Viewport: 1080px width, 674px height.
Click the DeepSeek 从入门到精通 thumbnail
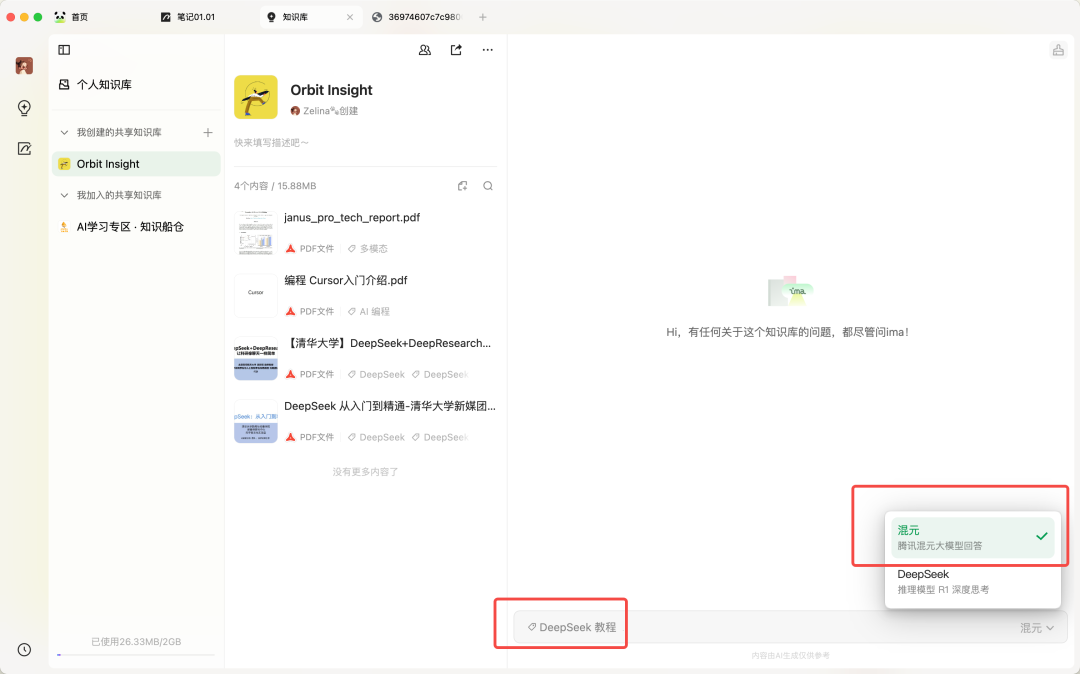(x=256, y=421)
